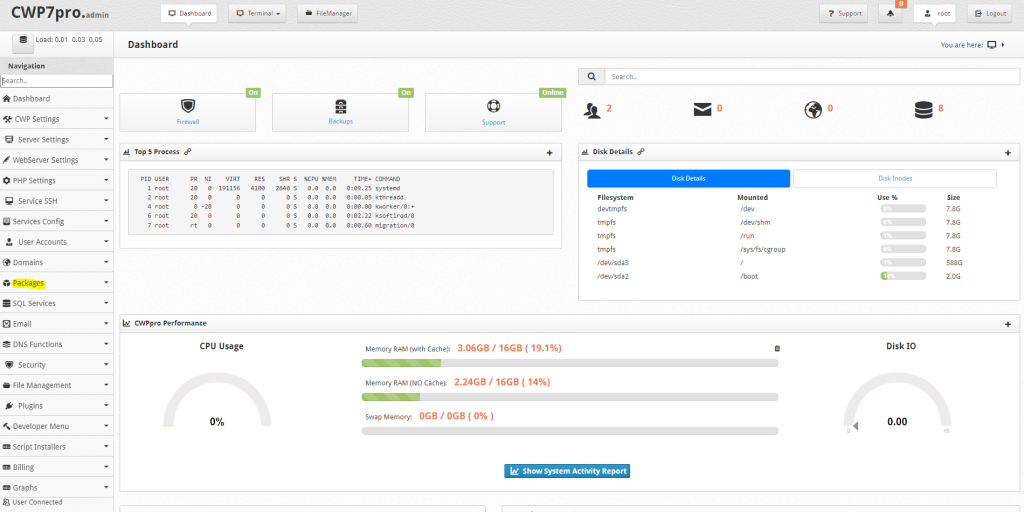Click the database count icon

(923, 110)
